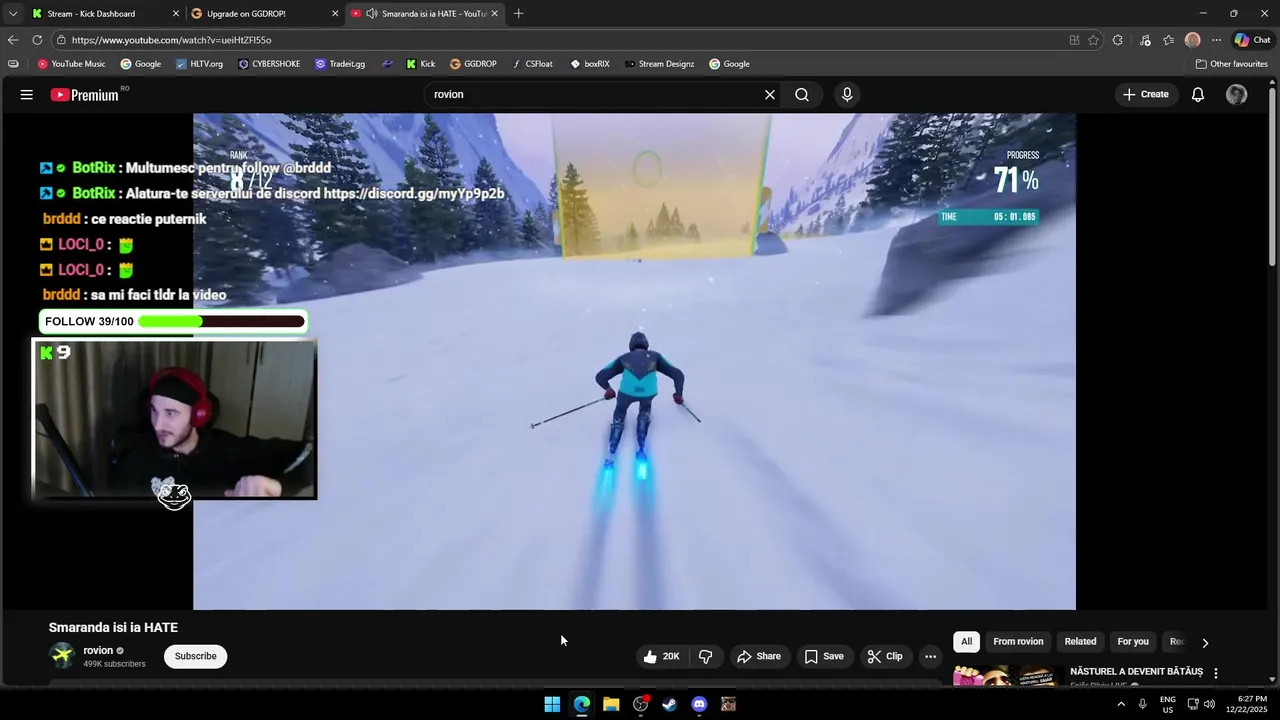This screenshot has width=1280, height=720.
Task: Select the From rovion chip
Action: pyautogui.click(x=1018, y=642)
